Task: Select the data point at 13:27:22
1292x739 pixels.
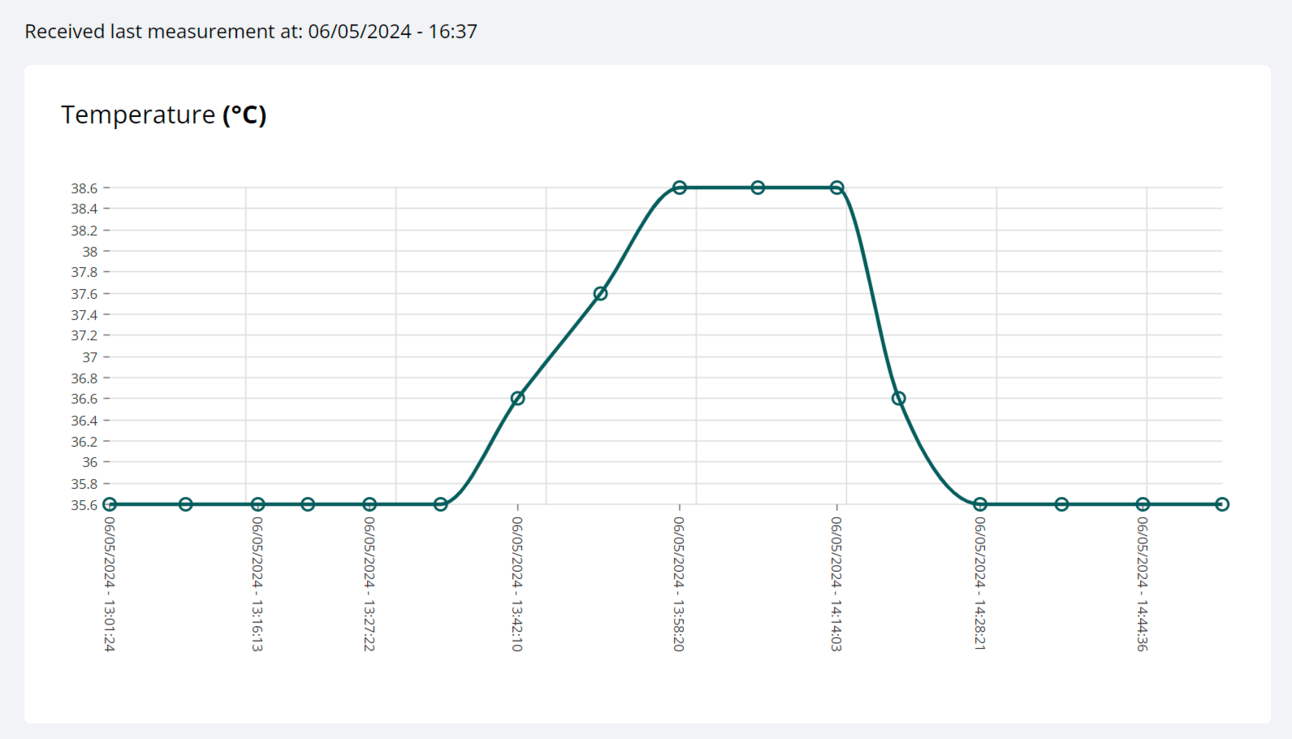Action: coord(370,505)
